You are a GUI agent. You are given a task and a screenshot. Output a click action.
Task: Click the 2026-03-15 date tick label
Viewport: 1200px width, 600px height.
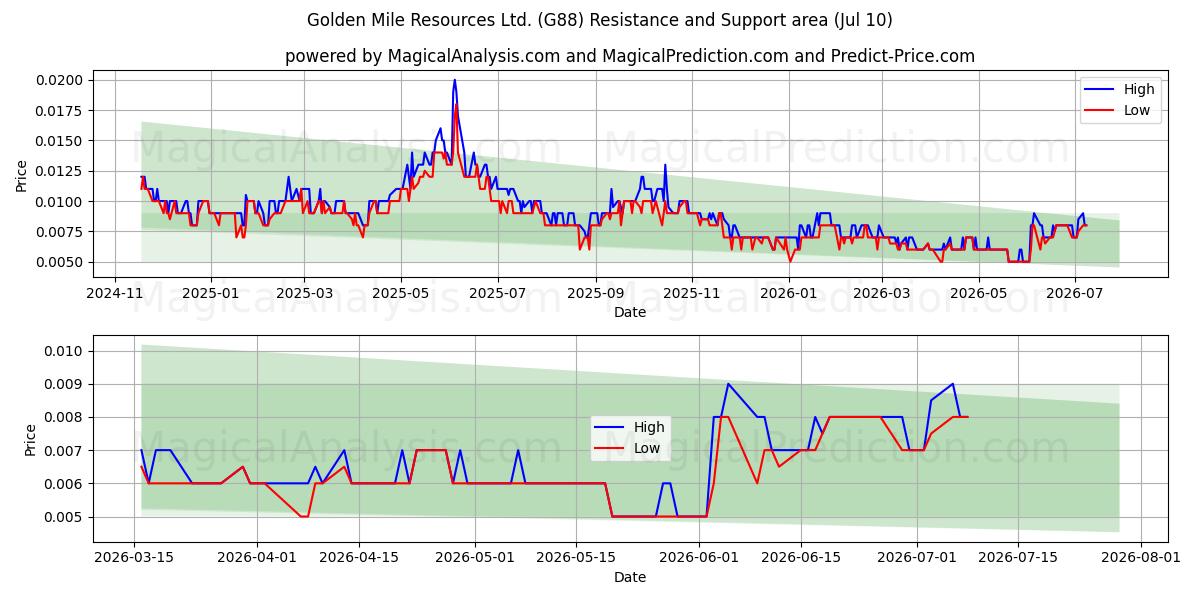135,558
